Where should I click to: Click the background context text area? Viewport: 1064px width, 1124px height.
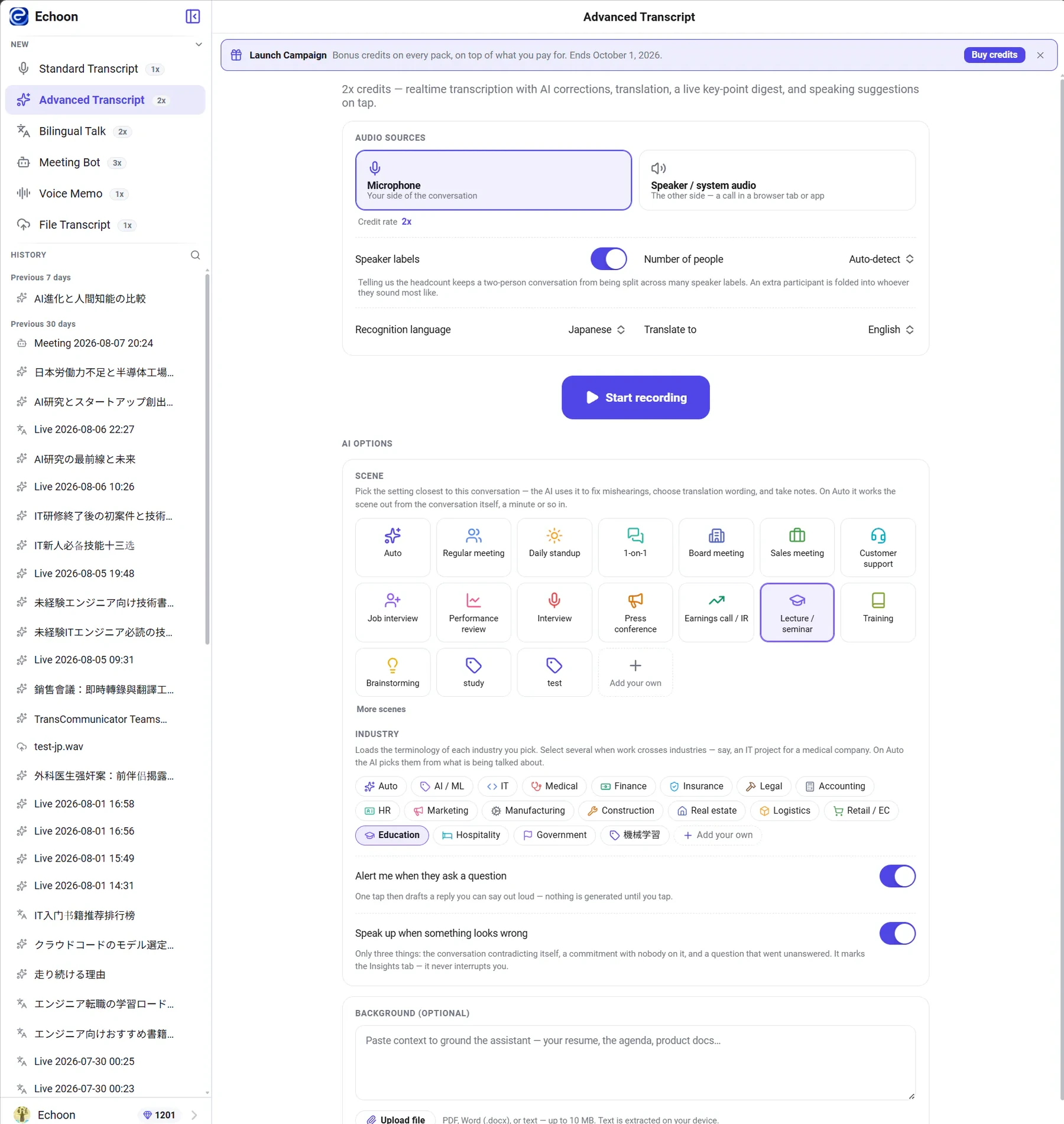pos(635,1063)
